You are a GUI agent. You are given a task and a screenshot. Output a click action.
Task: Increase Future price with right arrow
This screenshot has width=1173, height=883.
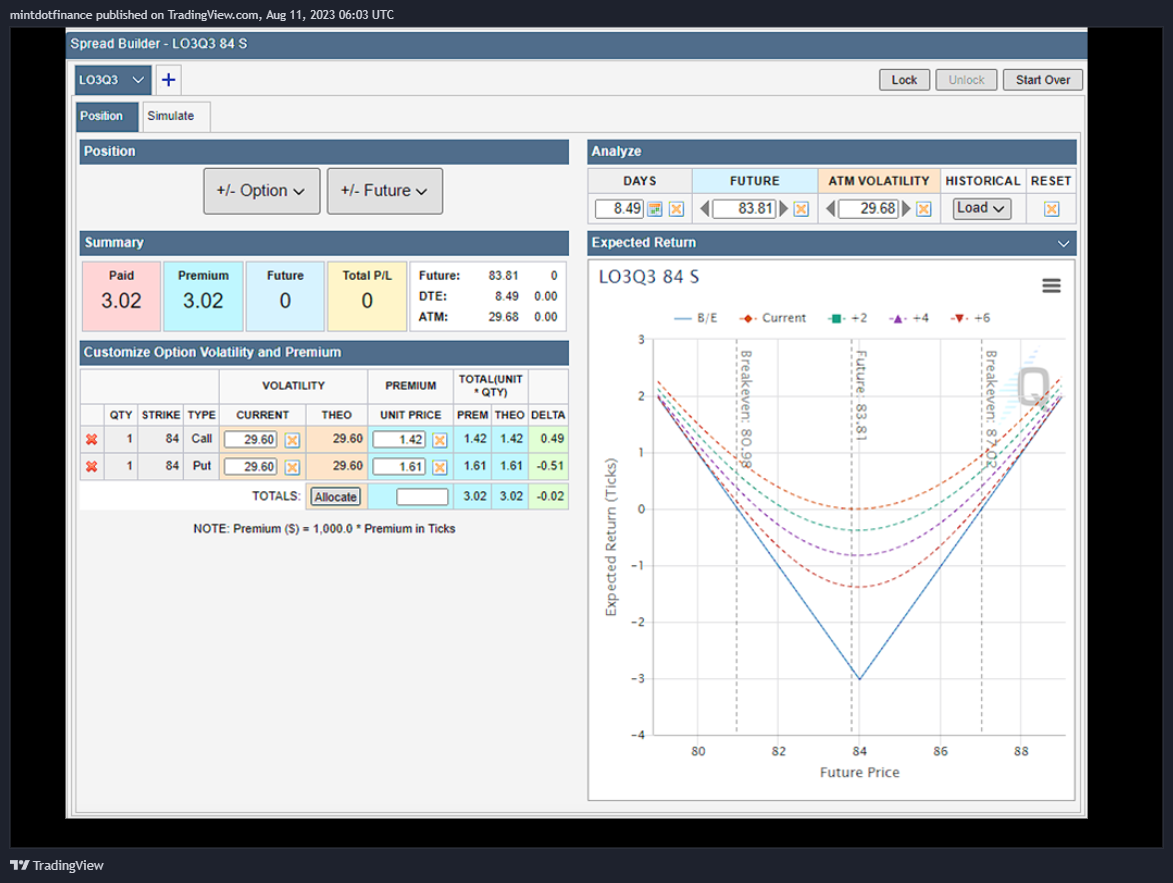tap(783, 209)
